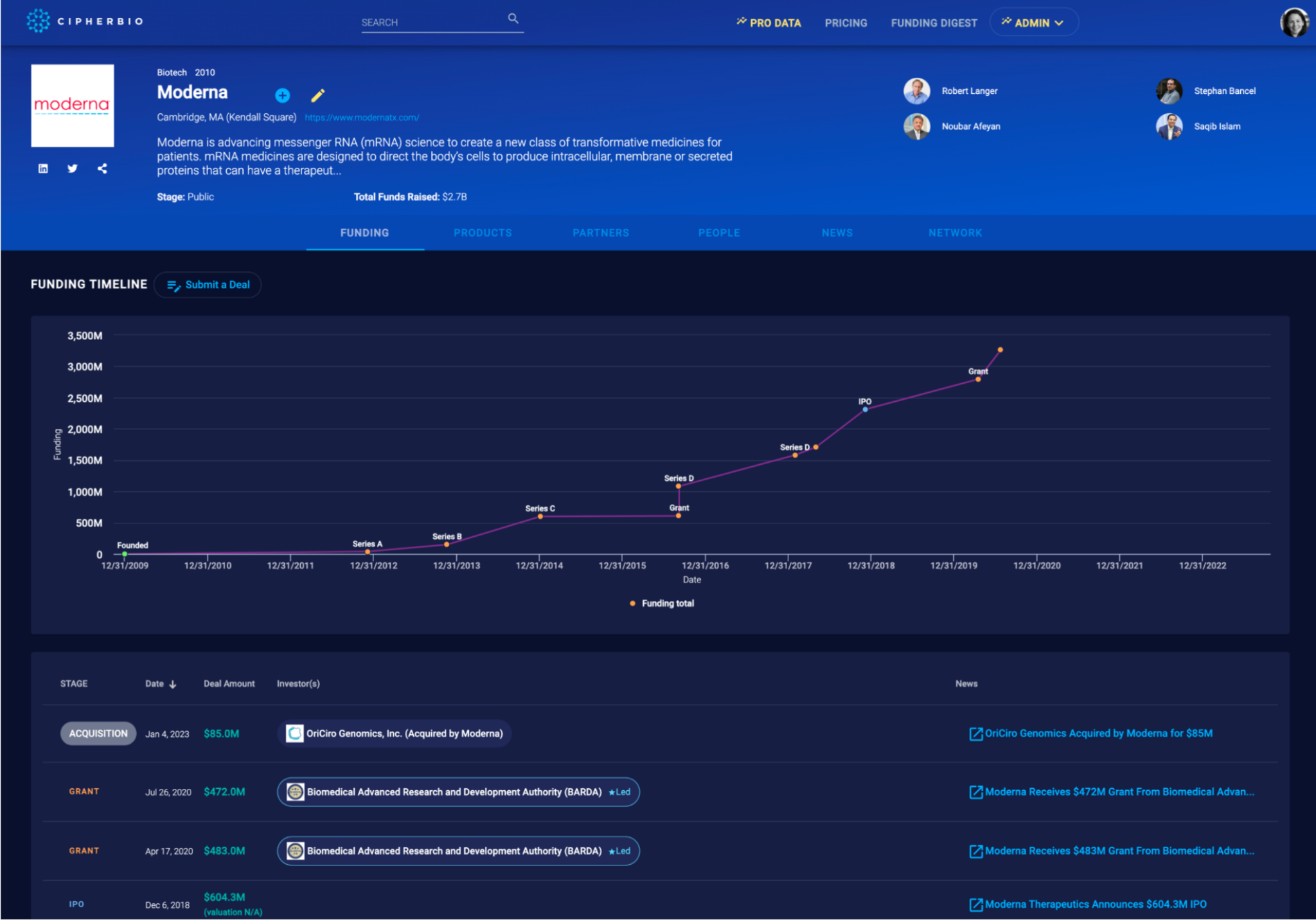The height and width of the screenshot is (920, 1316).
Task: Click the STAGE column header
Action: coord(74,684)
